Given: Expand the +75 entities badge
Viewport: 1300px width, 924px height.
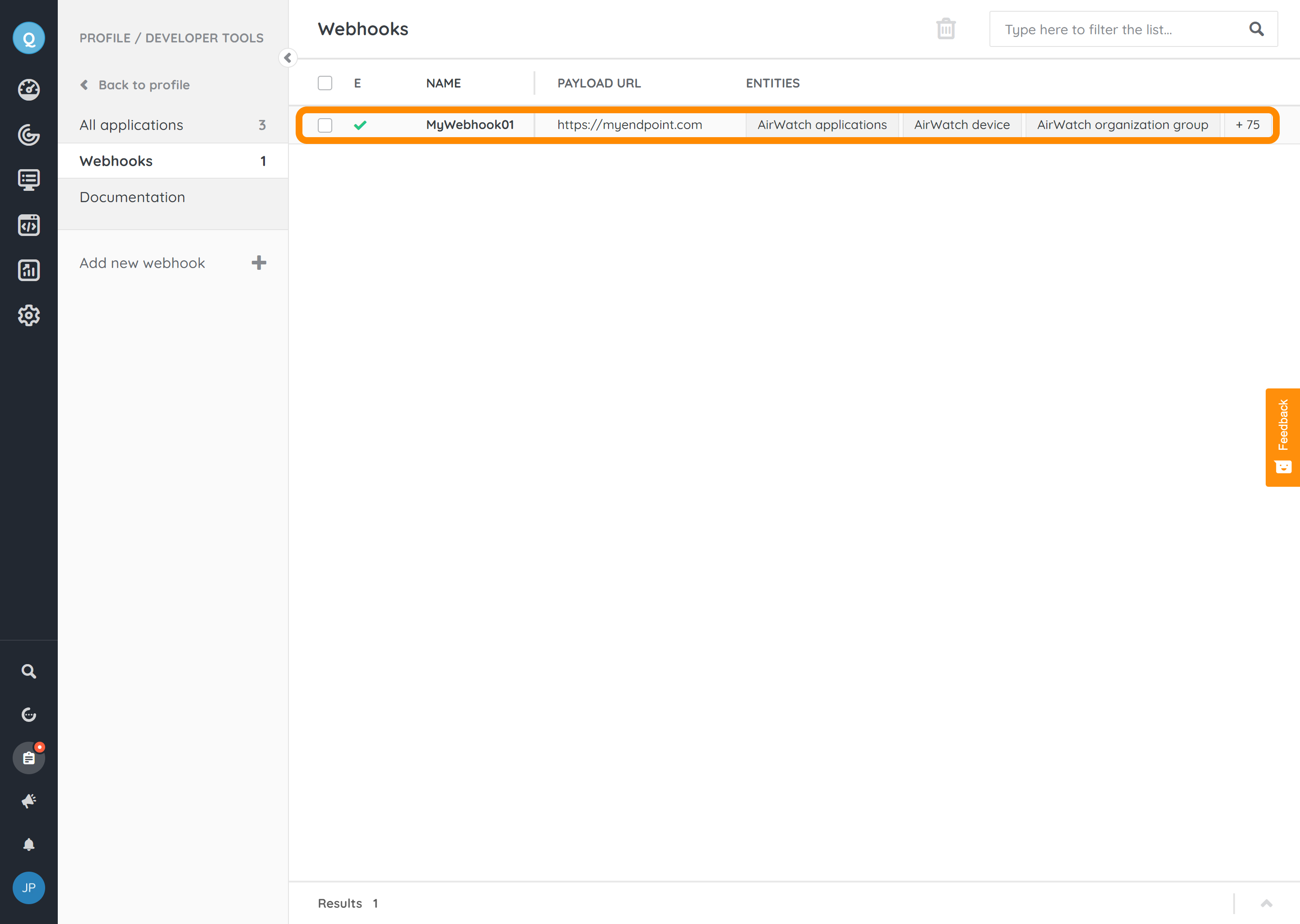Looking at the screenshot, I should click(x=1248, y=125).
